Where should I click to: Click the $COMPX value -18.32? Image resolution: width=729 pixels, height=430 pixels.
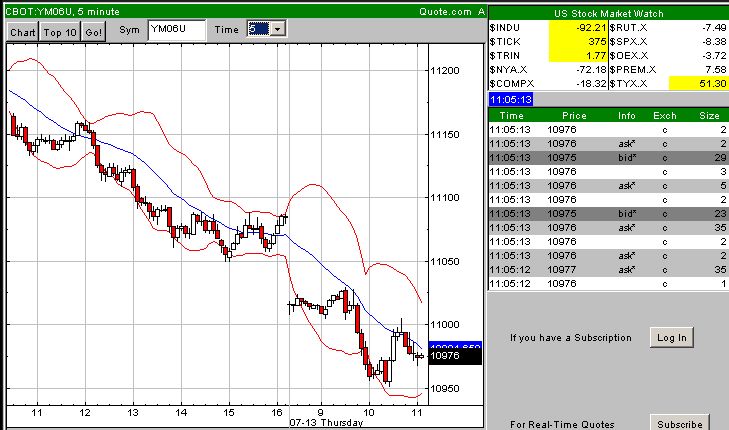point(591,84)
